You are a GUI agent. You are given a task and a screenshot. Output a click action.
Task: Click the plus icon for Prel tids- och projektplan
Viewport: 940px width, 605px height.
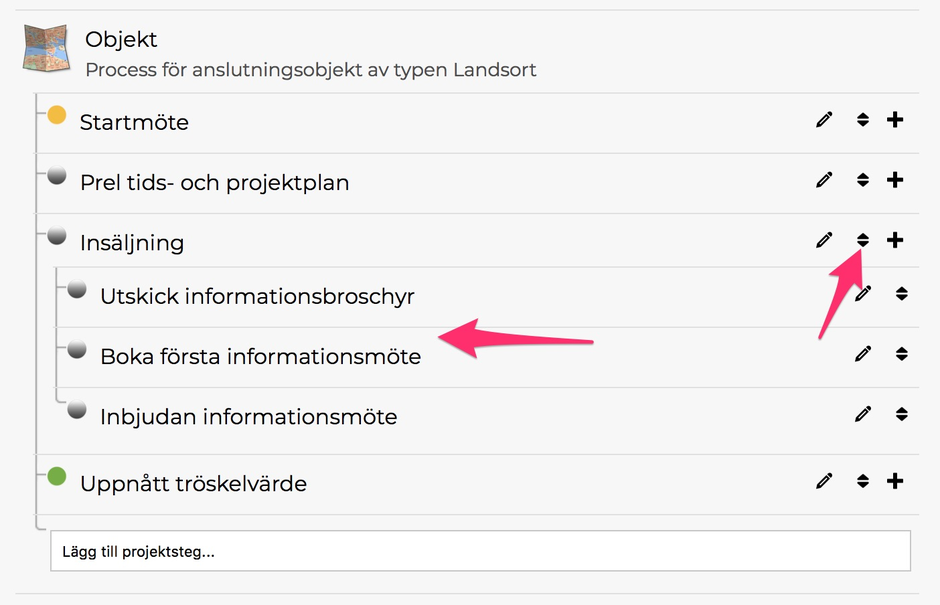[895, 181]
